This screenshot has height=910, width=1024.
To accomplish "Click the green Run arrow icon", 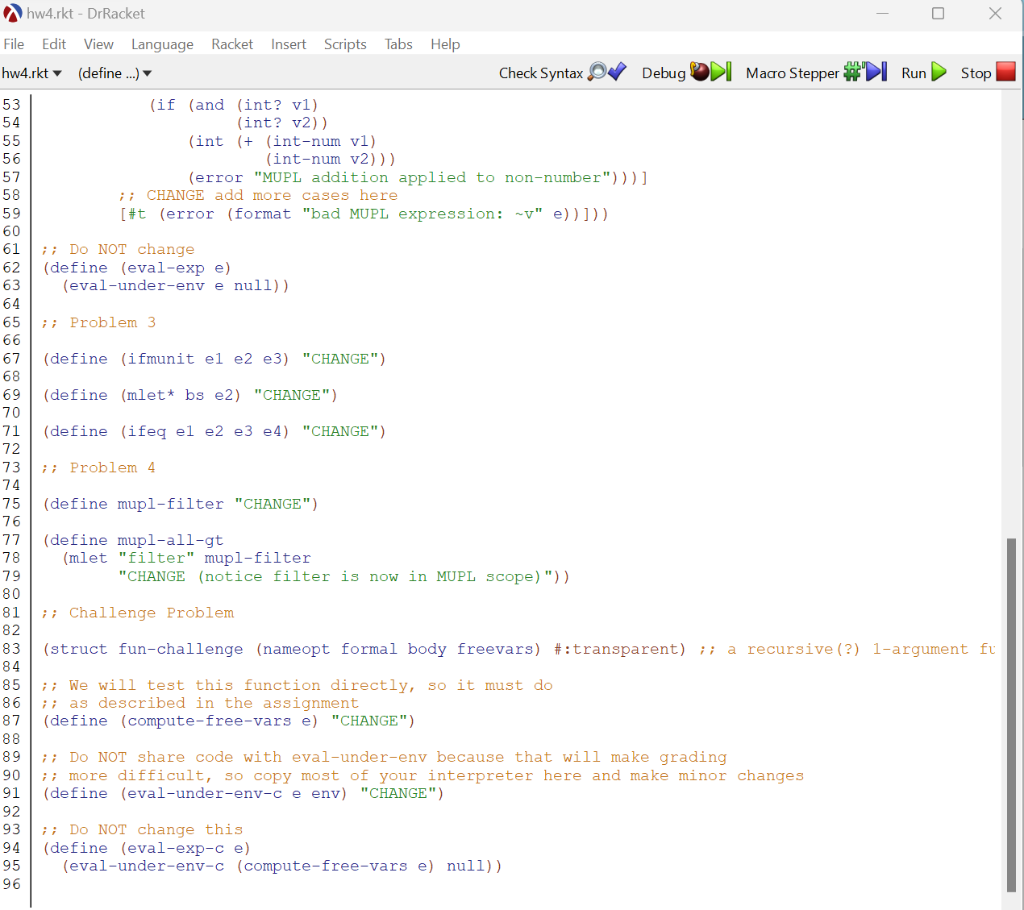I will point(939,72).
